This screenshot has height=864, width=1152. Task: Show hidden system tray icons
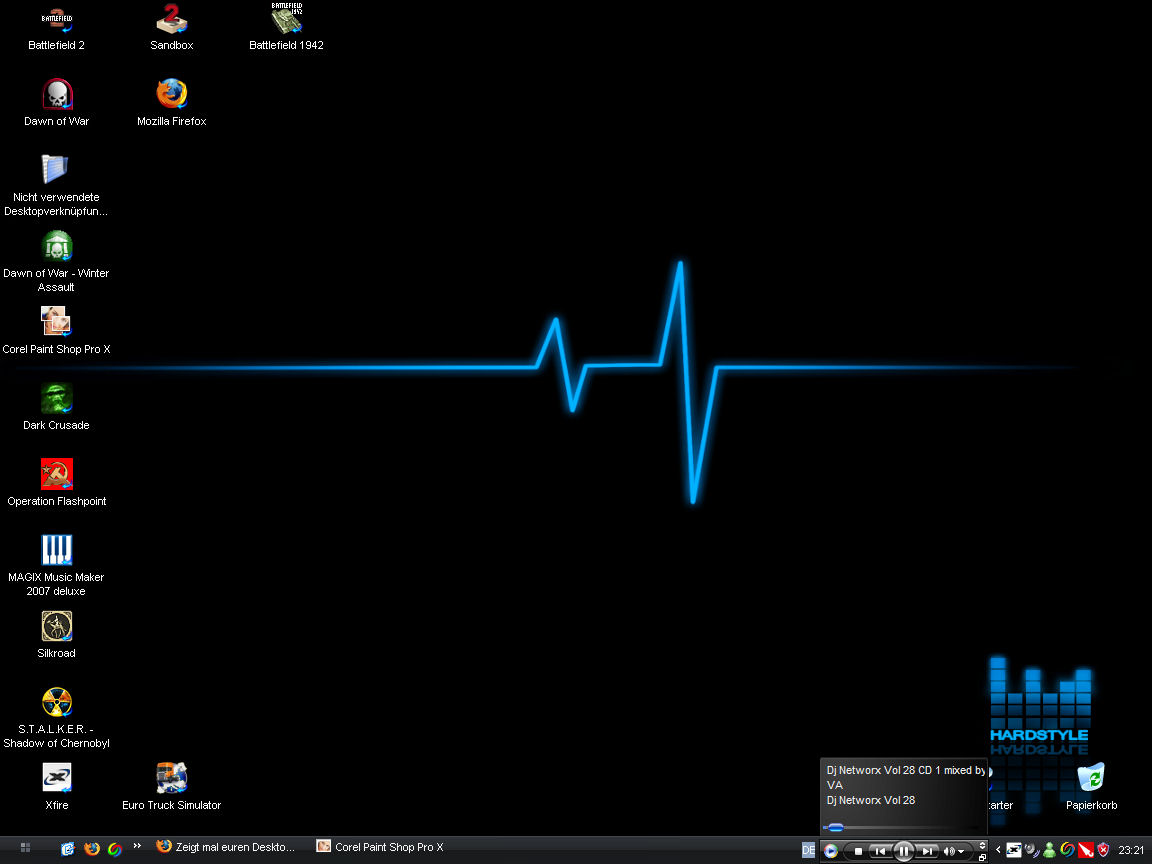coord(998,850)
